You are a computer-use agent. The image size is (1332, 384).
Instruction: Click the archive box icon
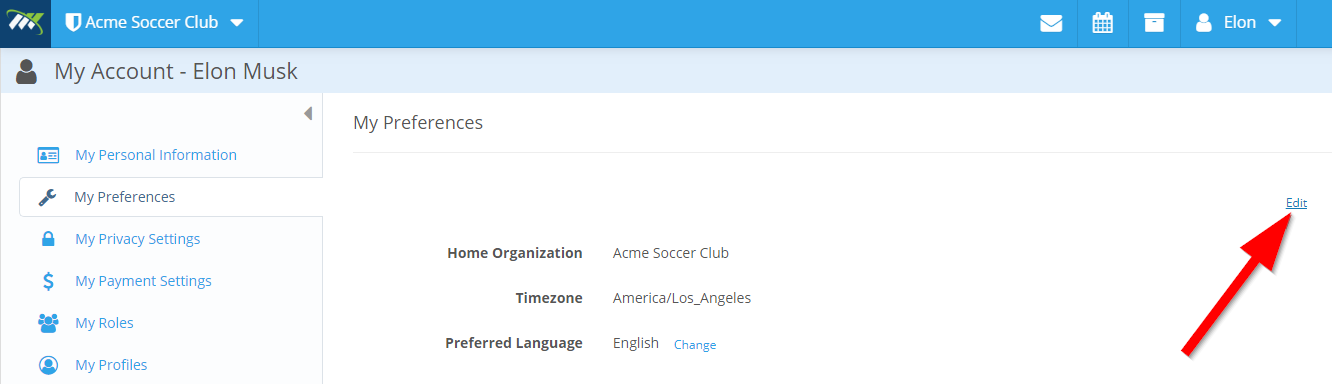pos(1155,23)
